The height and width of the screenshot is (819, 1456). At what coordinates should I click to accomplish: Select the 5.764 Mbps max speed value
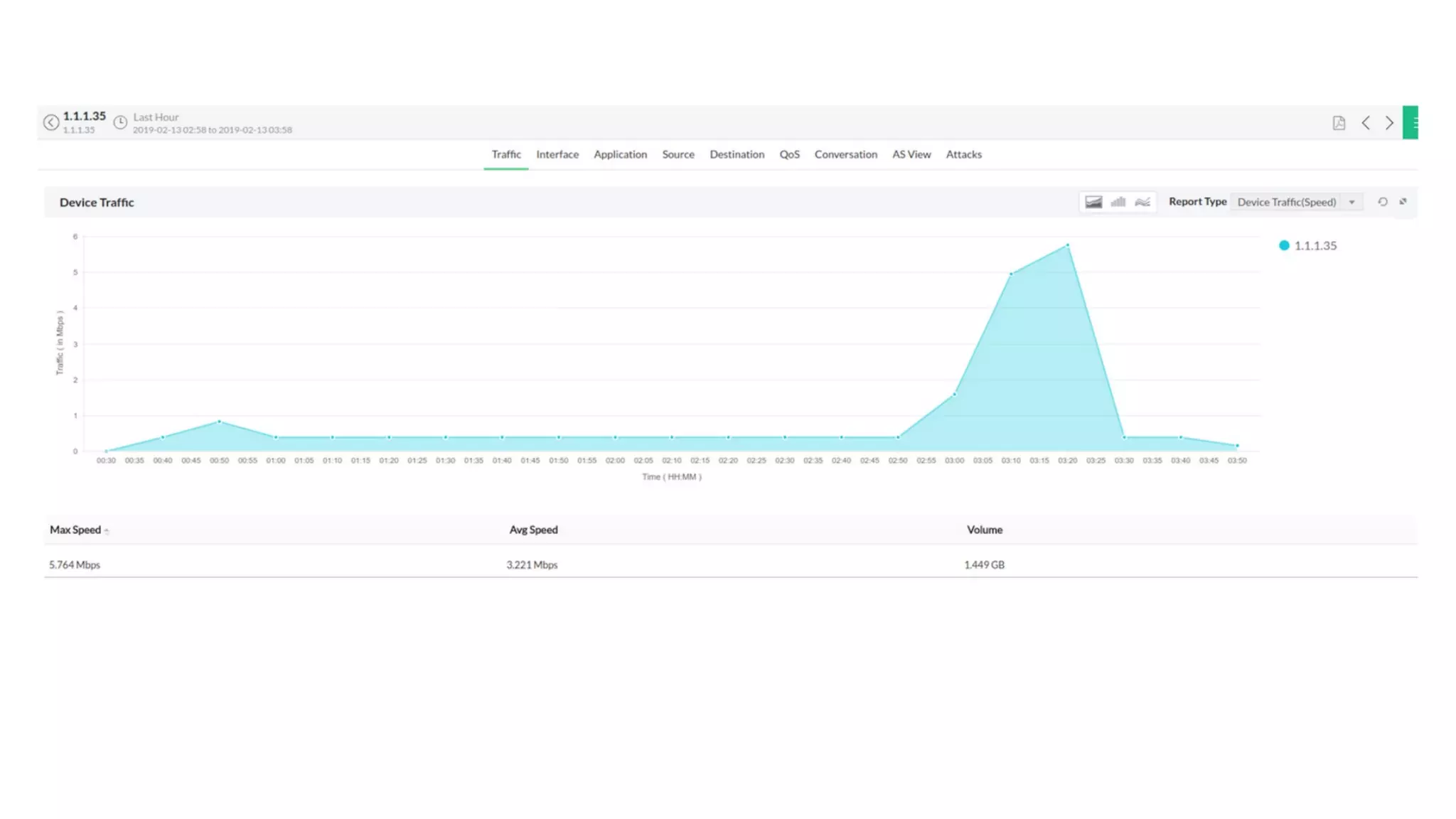[75, 564]
